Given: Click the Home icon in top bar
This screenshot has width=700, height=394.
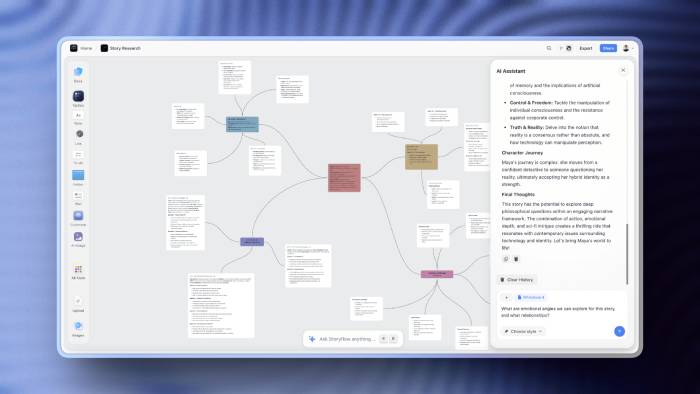Looking at the screenshot, I should tap(74, 48).
